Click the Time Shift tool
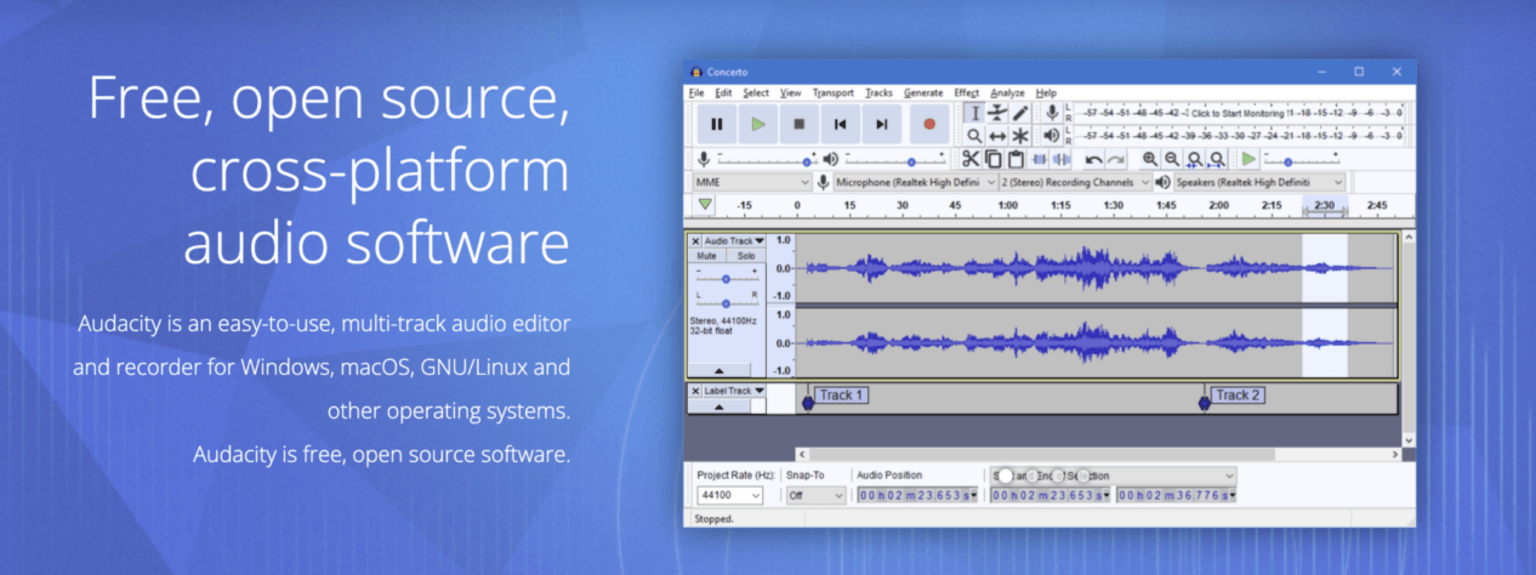This screenshot has height=575, width=1536. tap(997, 135)
